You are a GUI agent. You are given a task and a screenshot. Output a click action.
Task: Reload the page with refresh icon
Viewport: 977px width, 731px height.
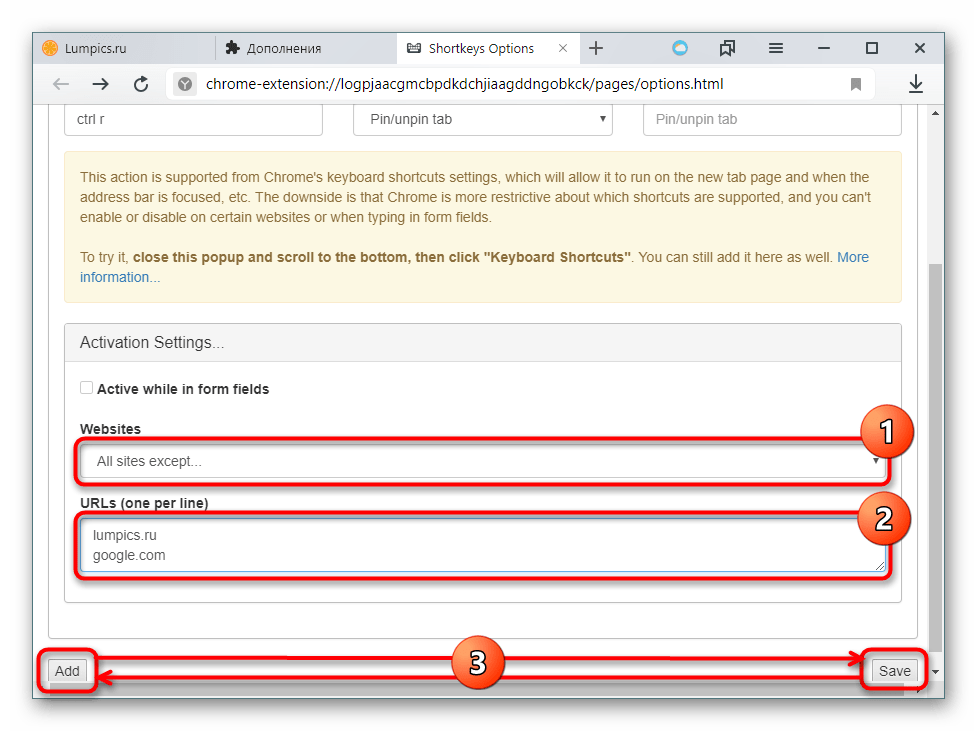(x=141, y=85)
